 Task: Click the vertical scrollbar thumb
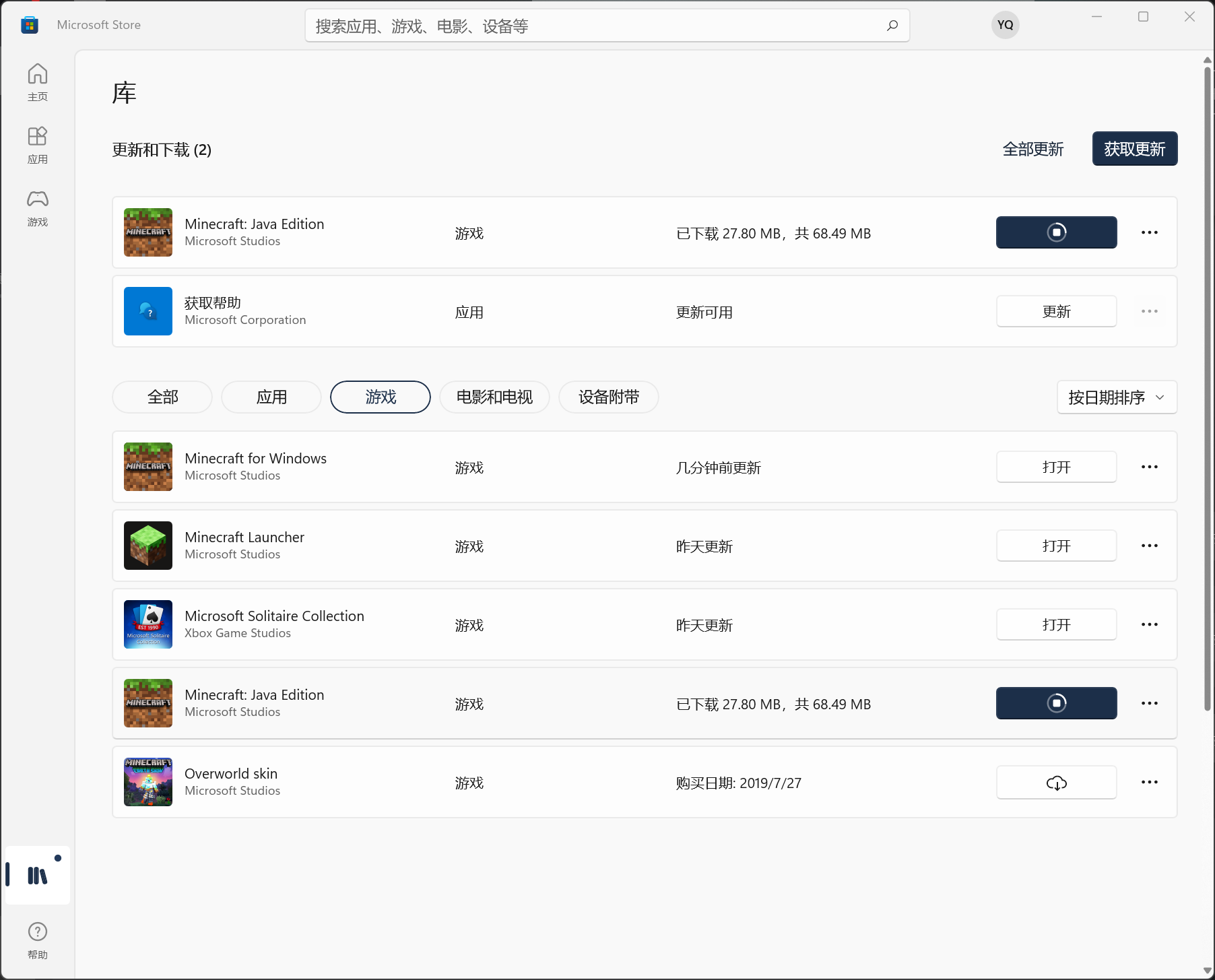(1208, 389)
